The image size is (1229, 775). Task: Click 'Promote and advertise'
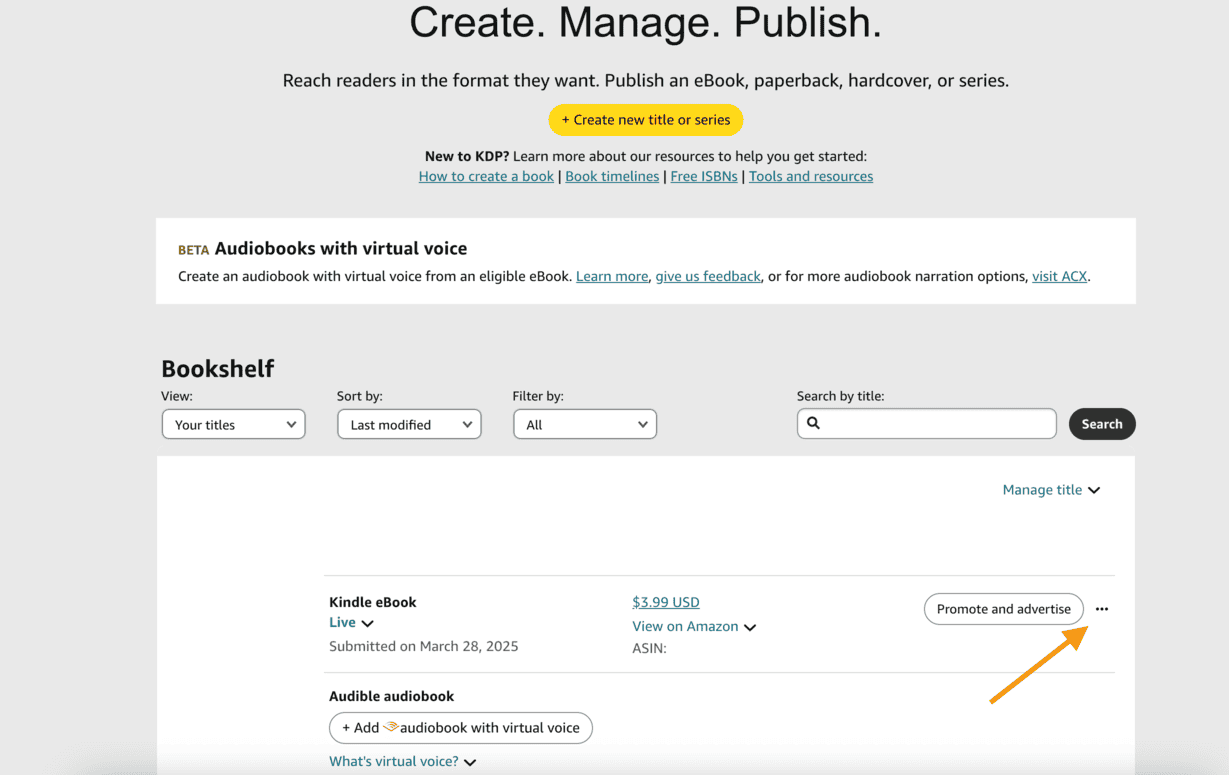[1003, 609]
